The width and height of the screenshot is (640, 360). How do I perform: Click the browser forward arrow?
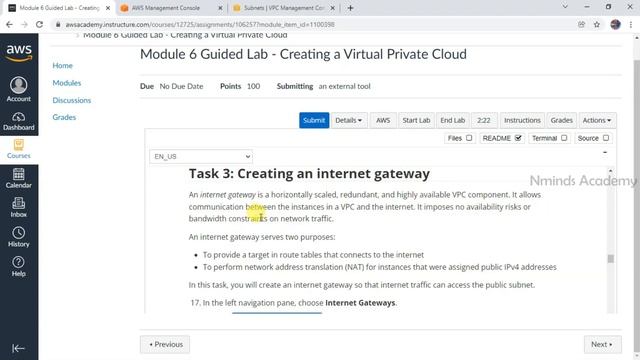click(24, 24)
